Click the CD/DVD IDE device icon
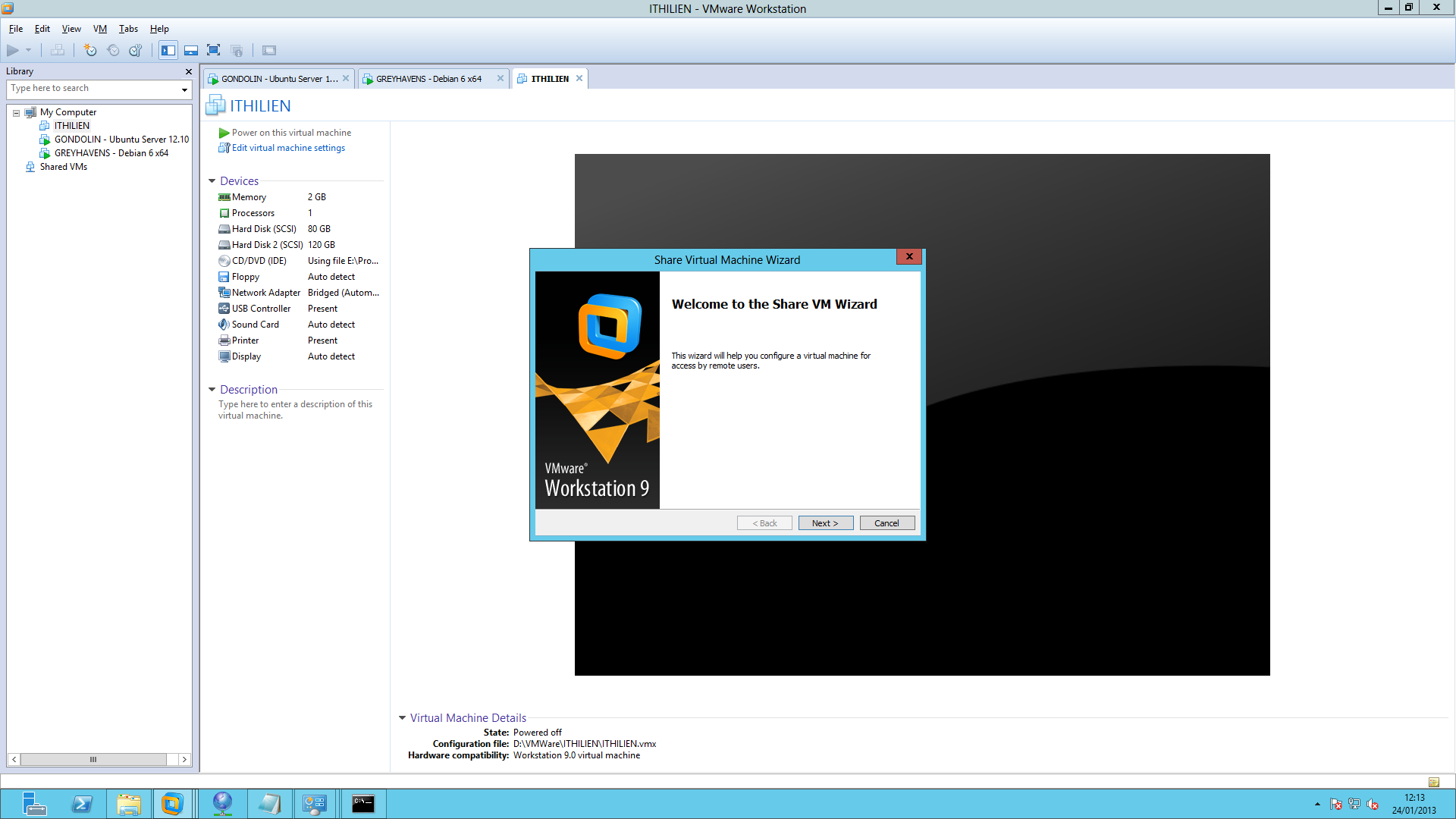 coord(223,260)
